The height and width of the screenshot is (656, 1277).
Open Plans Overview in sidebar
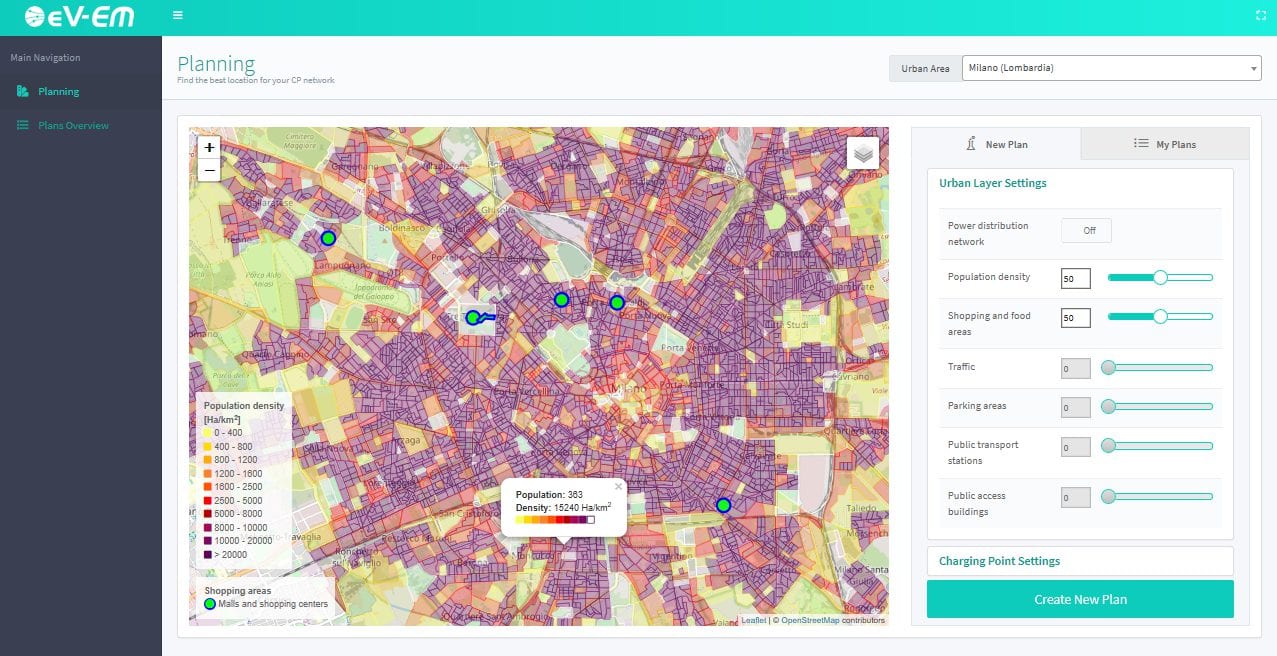73,126
